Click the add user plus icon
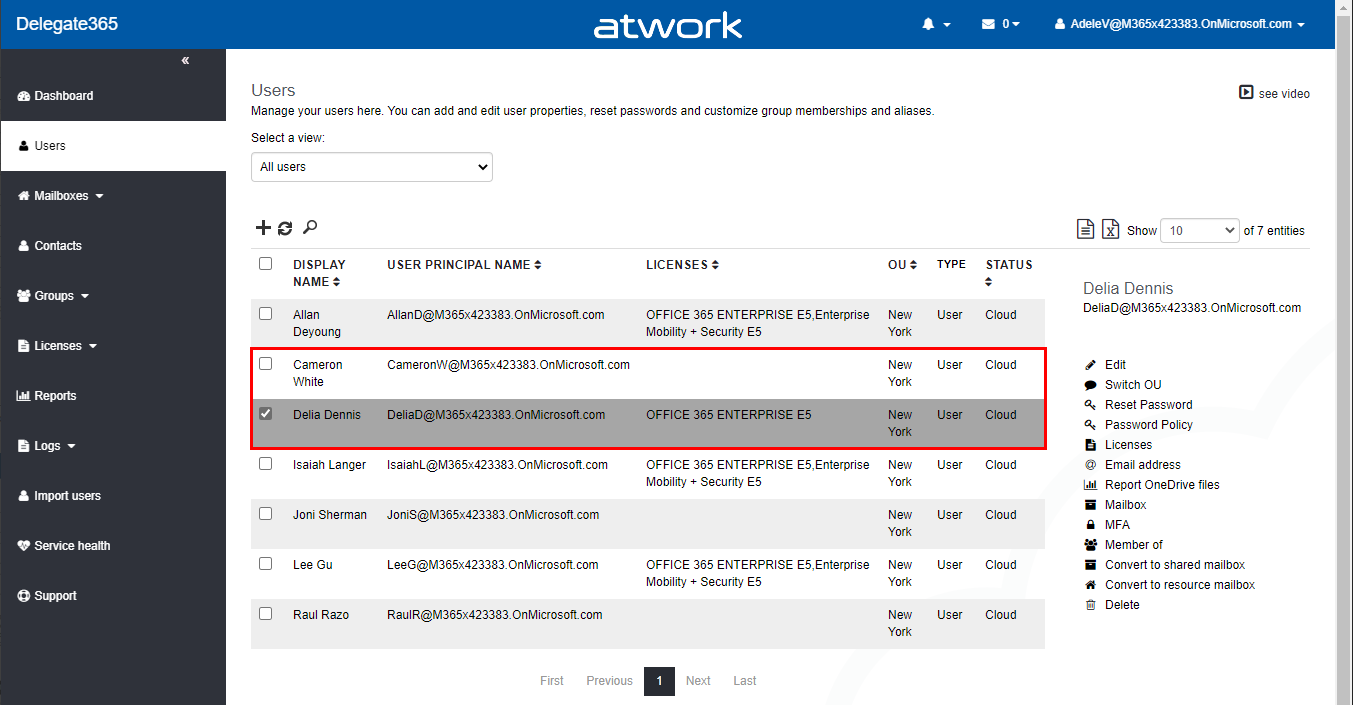The height and width of the screenshot is (705, 1353). 263,228
